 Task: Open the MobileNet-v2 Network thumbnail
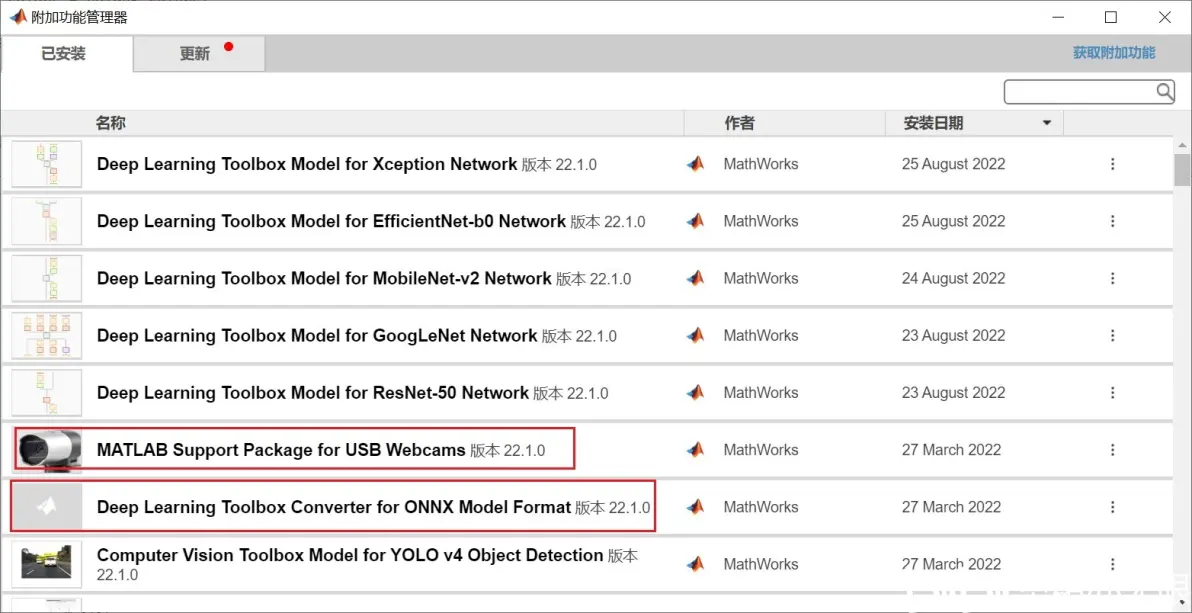pos(47,278)
